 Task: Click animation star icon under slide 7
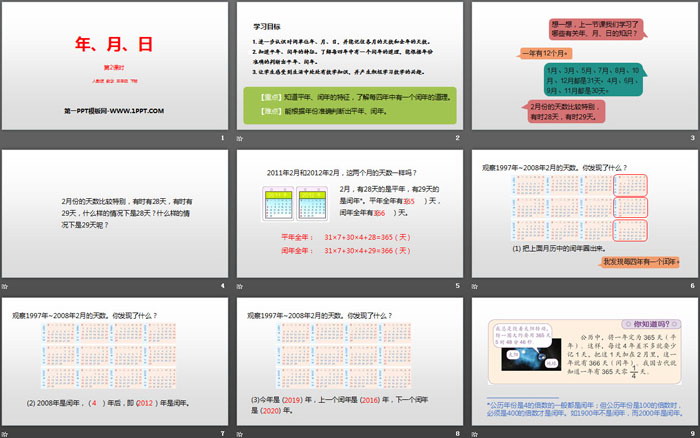(5, 434)
